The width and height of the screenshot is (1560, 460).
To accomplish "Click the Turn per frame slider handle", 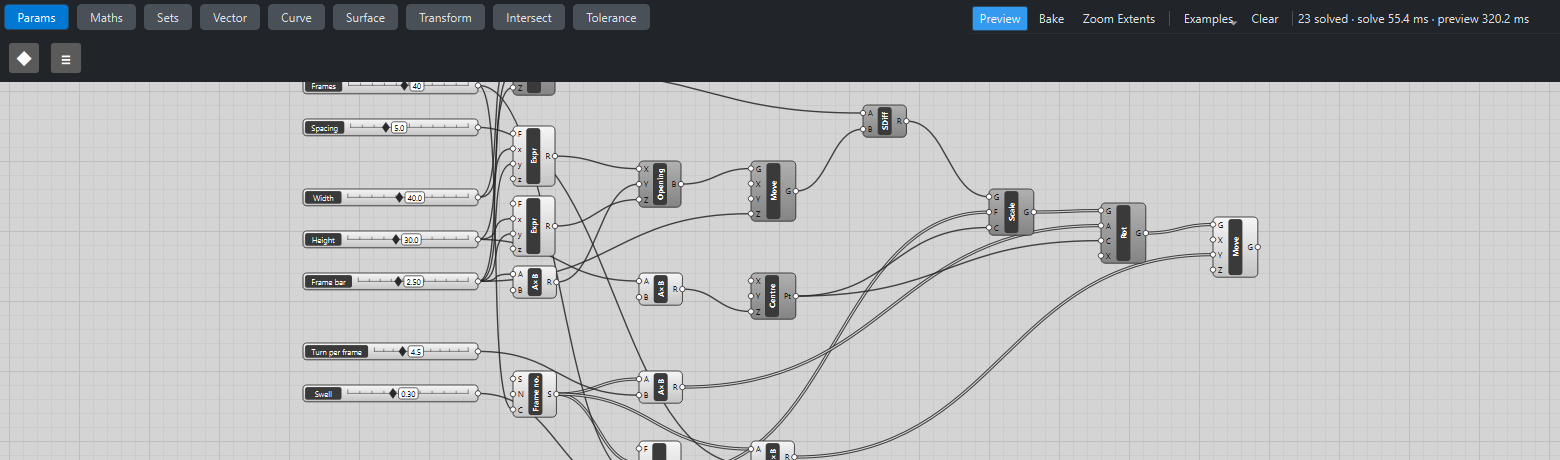I will pyautogui.click(x=403, y=352).
